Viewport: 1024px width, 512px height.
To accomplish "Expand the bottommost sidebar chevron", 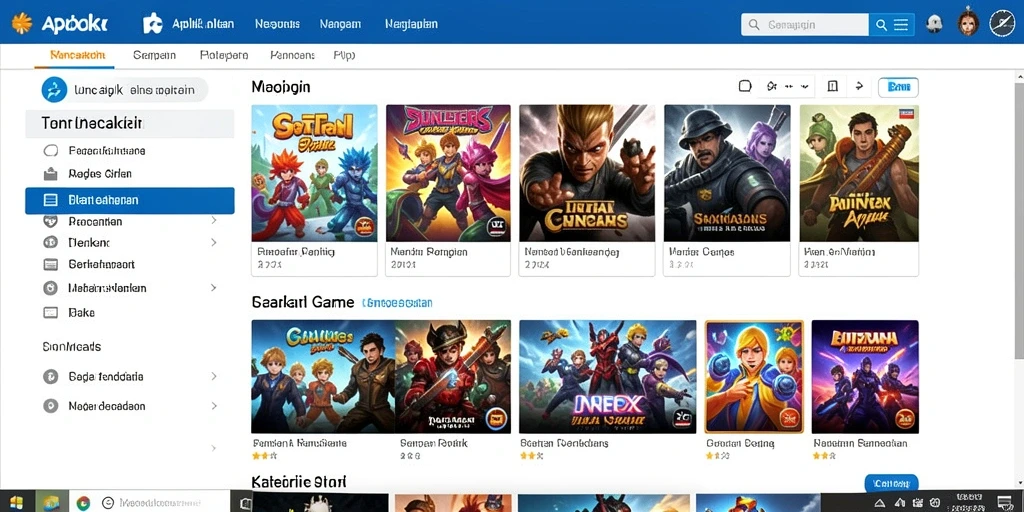I will 214,448.
